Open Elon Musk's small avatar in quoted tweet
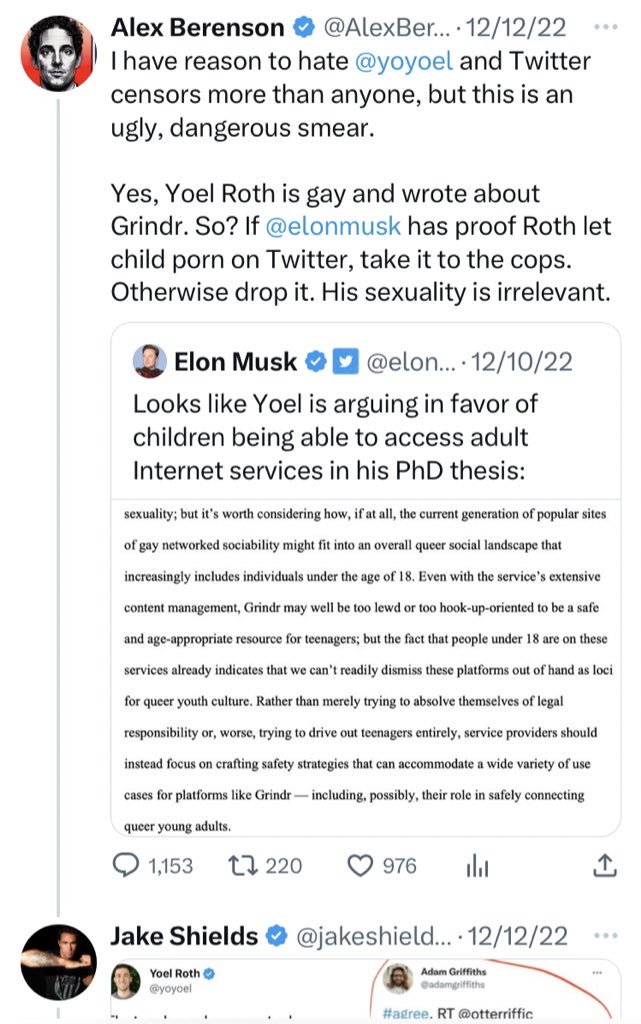 coord(149,362)
